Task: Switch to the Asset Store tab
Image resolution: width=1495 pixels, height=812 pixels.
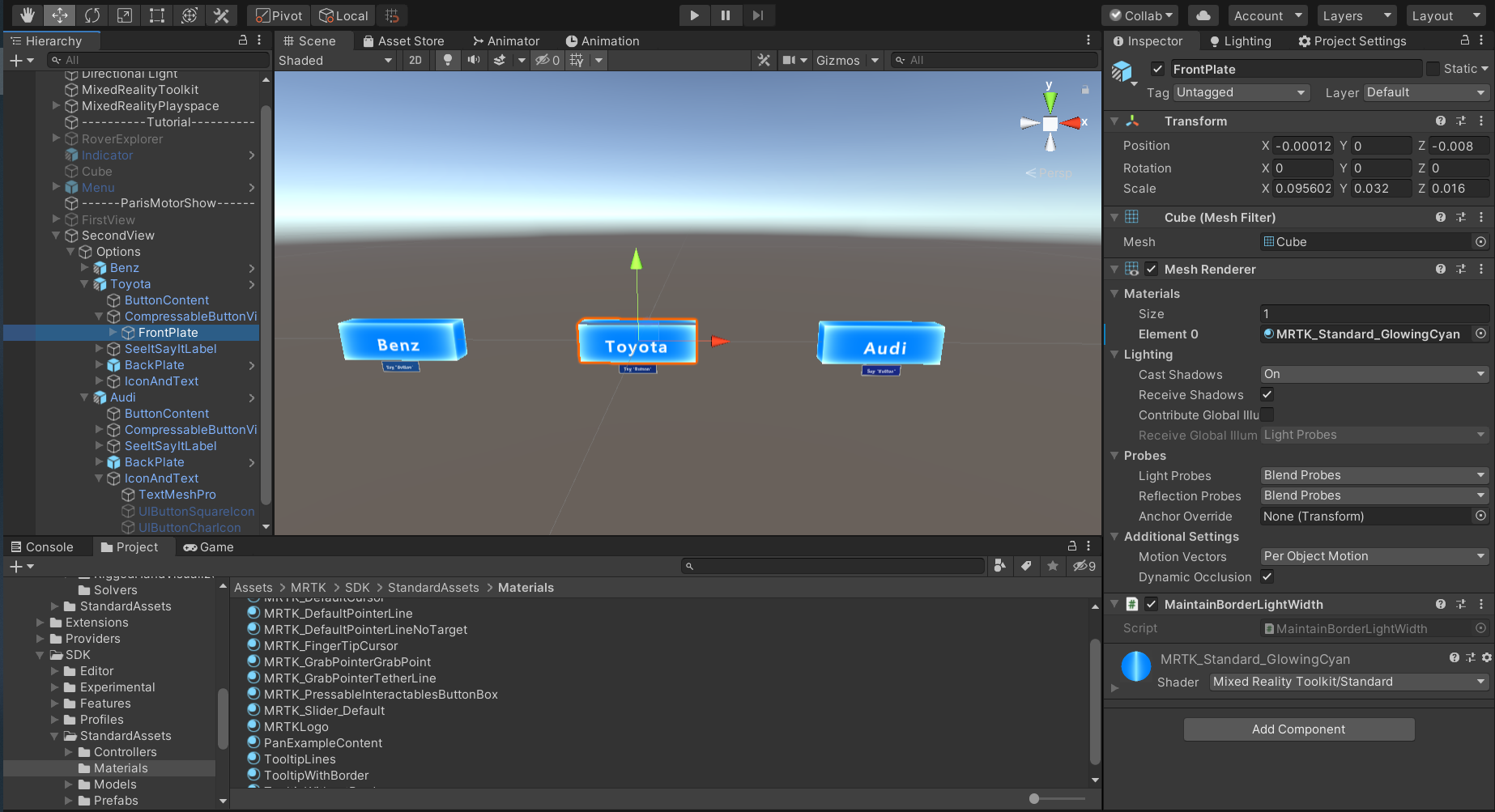Action: 403,40
